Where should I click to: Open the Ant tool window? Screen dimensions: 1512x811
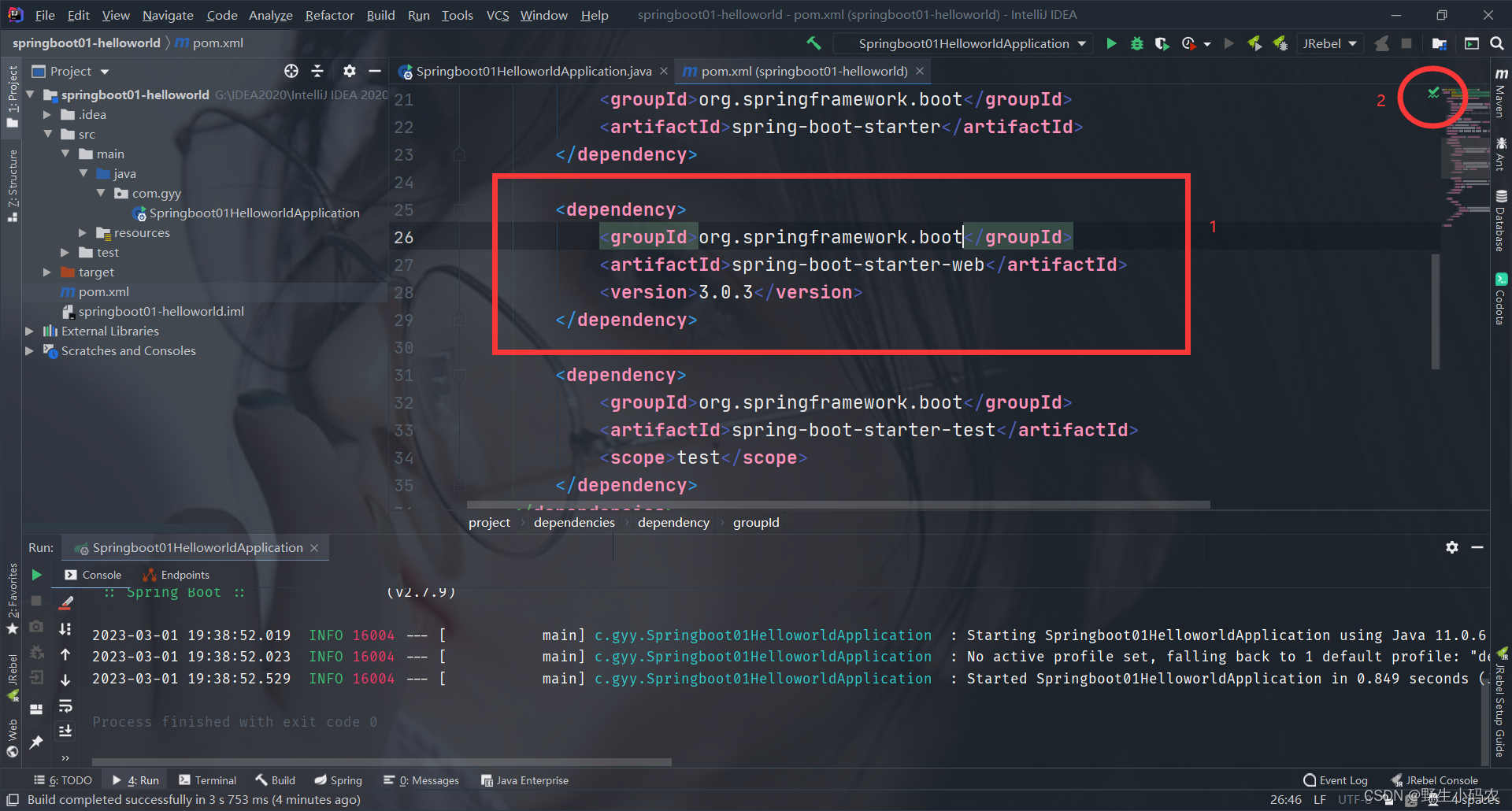(x=1501, y=154)
